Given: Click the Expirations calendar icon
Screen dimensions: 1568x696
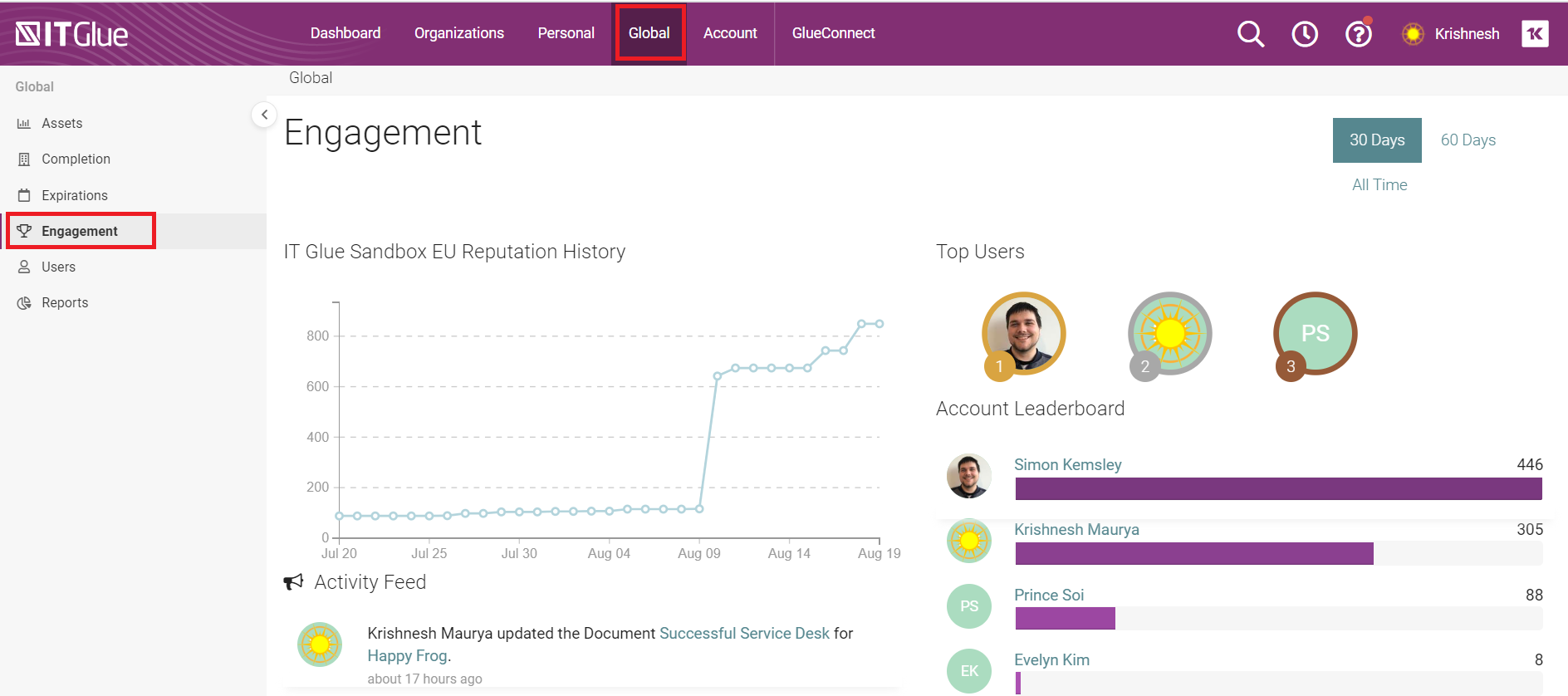Looking at the screenshot, I should [24, 195].
